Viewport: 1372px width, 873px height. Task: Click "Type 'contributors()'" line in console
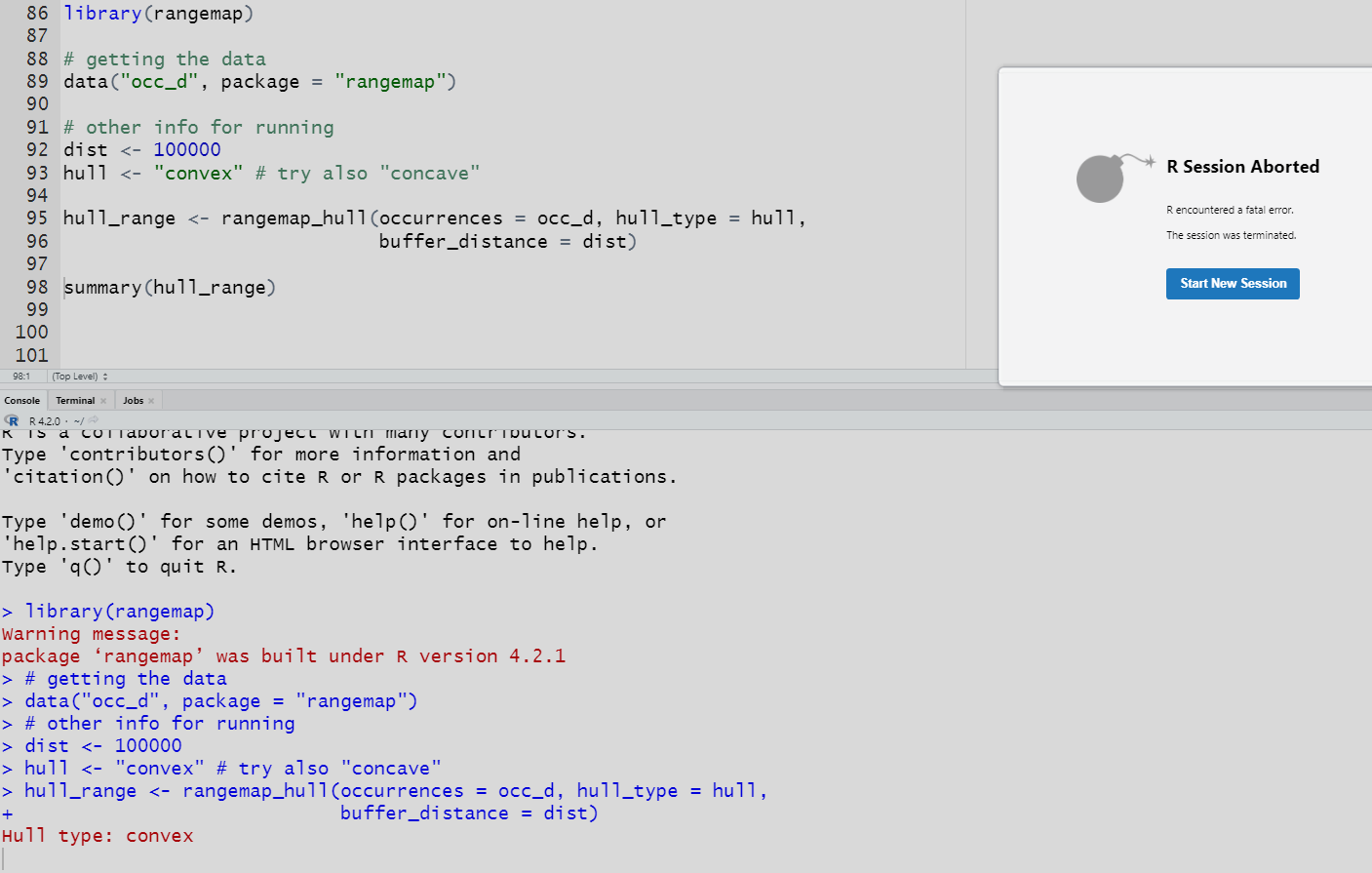260,455
